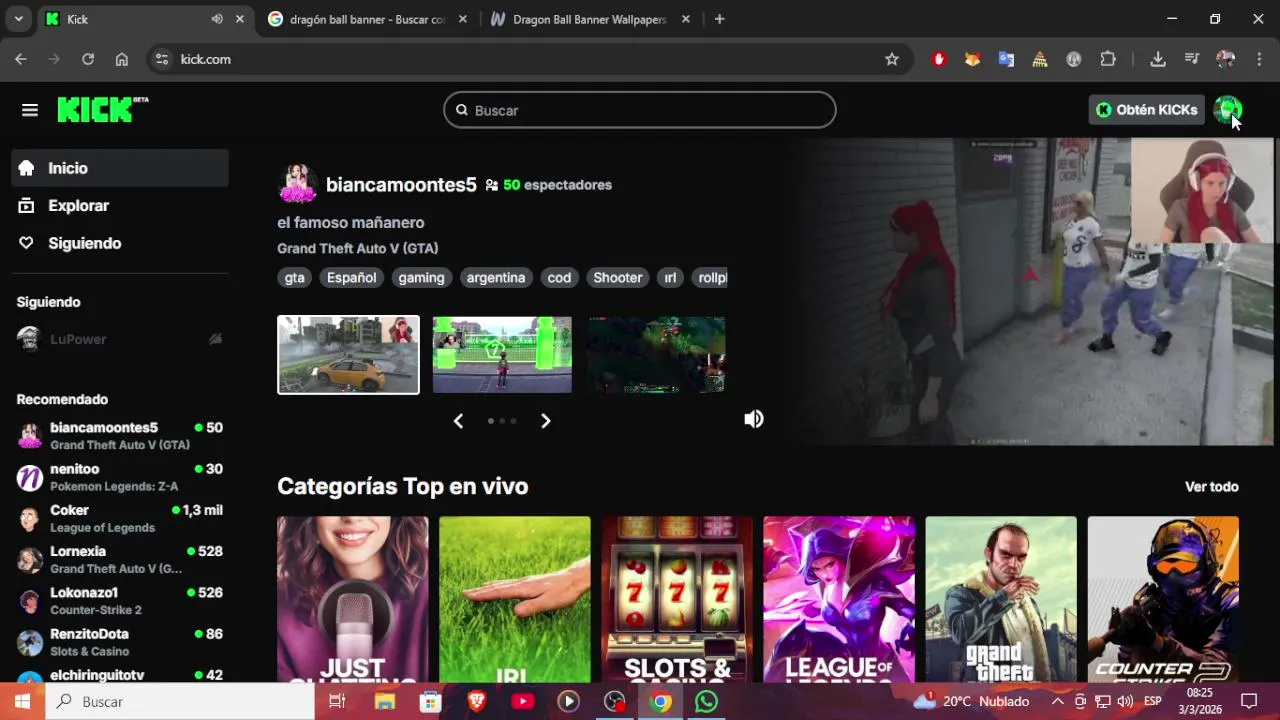Switch to the Kick browser tab
The width and height of the screenshot is (1280, 720).
pyautogui.click(x=146, y=19)
